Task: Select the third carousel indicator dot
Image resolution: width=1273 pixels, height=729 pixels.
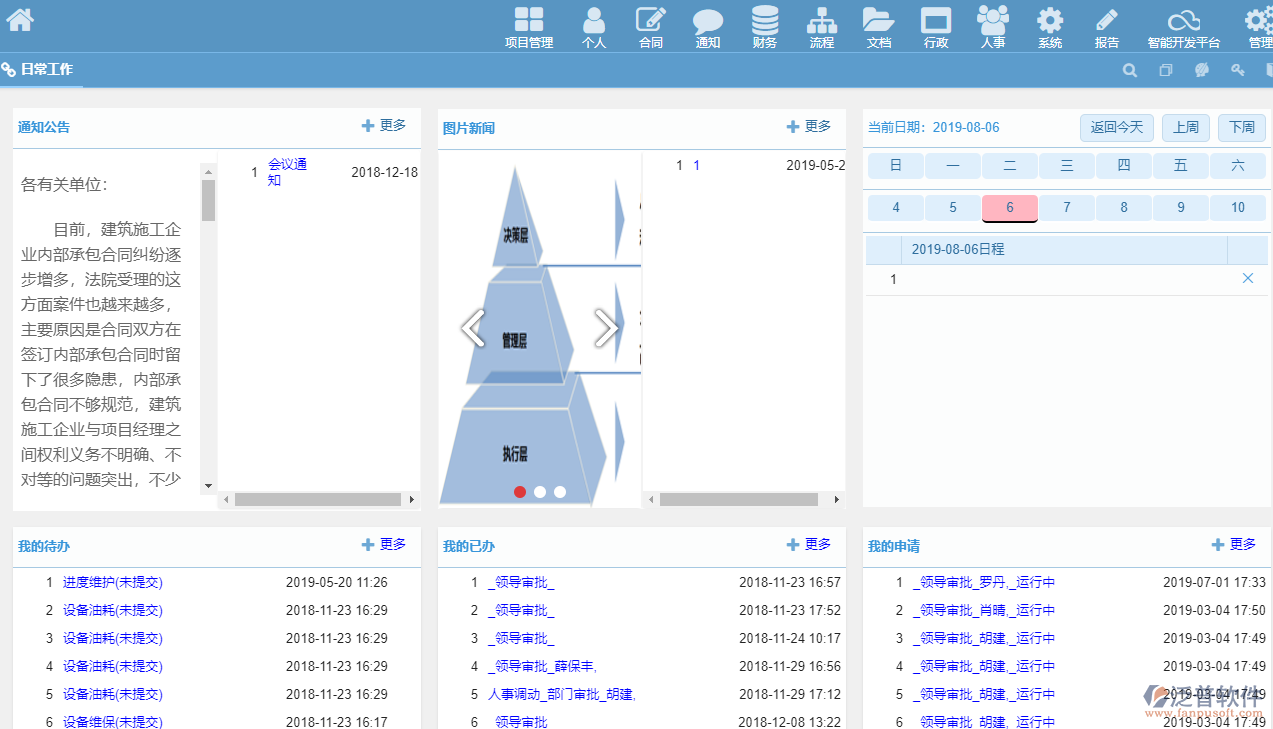Action: tap(560, 492)
